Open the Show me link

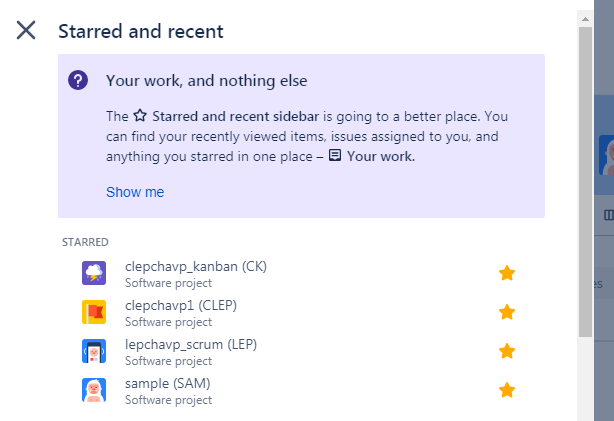pyautogui.click(x=135, y=192)
